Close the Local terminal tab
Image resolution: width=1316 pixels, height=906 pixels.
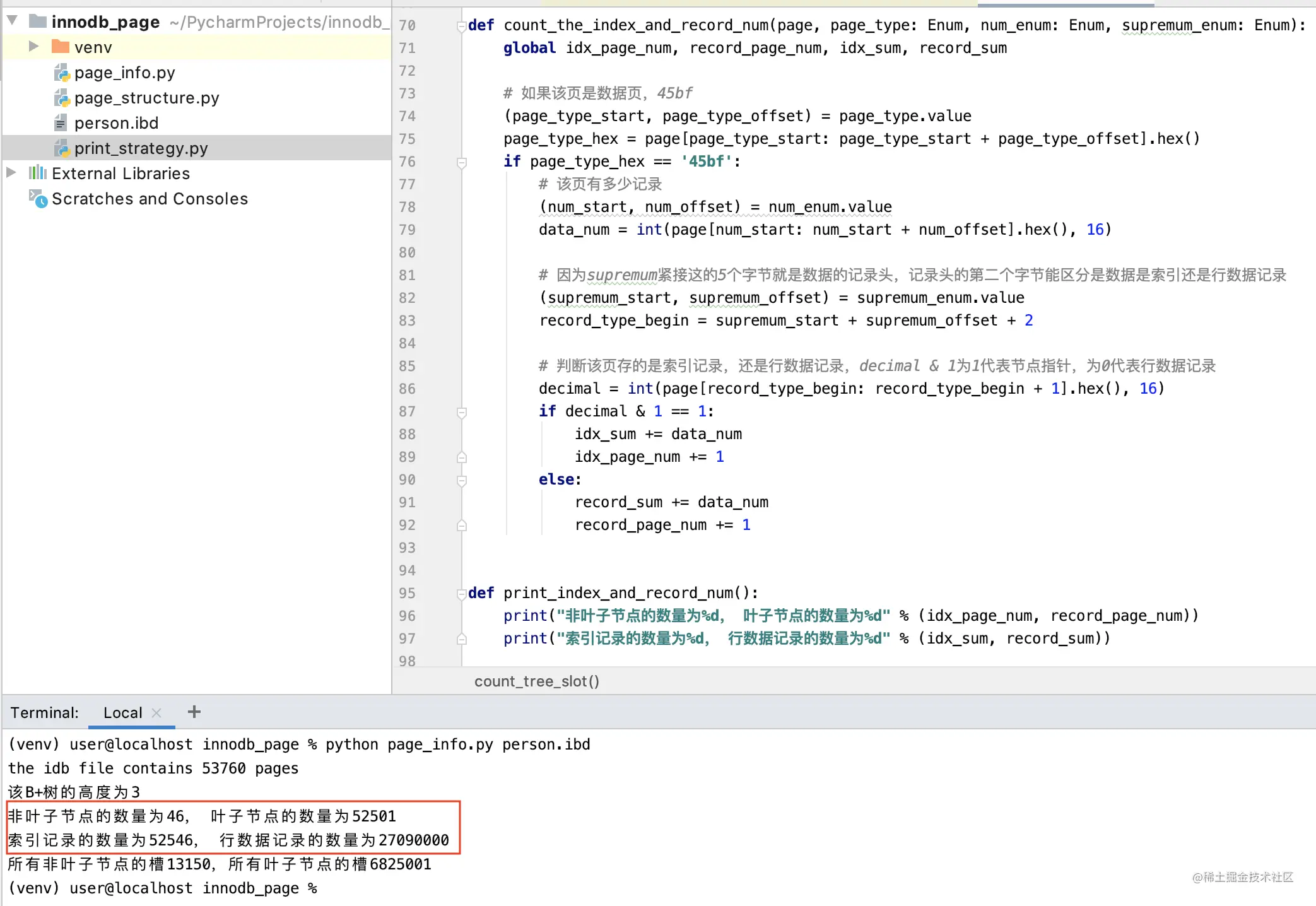156,712
